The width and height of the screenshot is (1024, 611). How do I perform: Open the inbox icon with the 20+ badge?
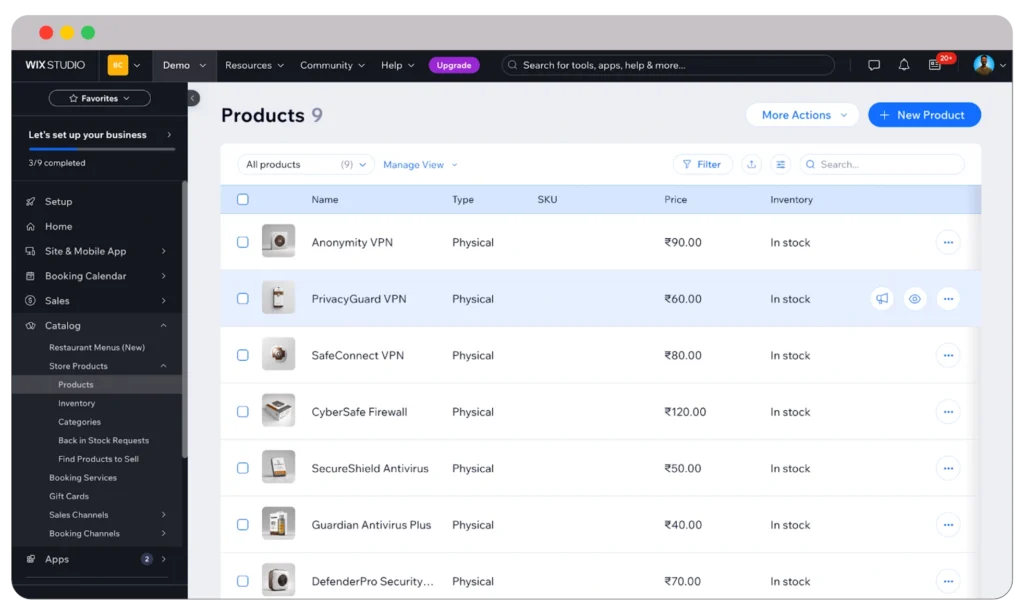(x=936, y=64)
